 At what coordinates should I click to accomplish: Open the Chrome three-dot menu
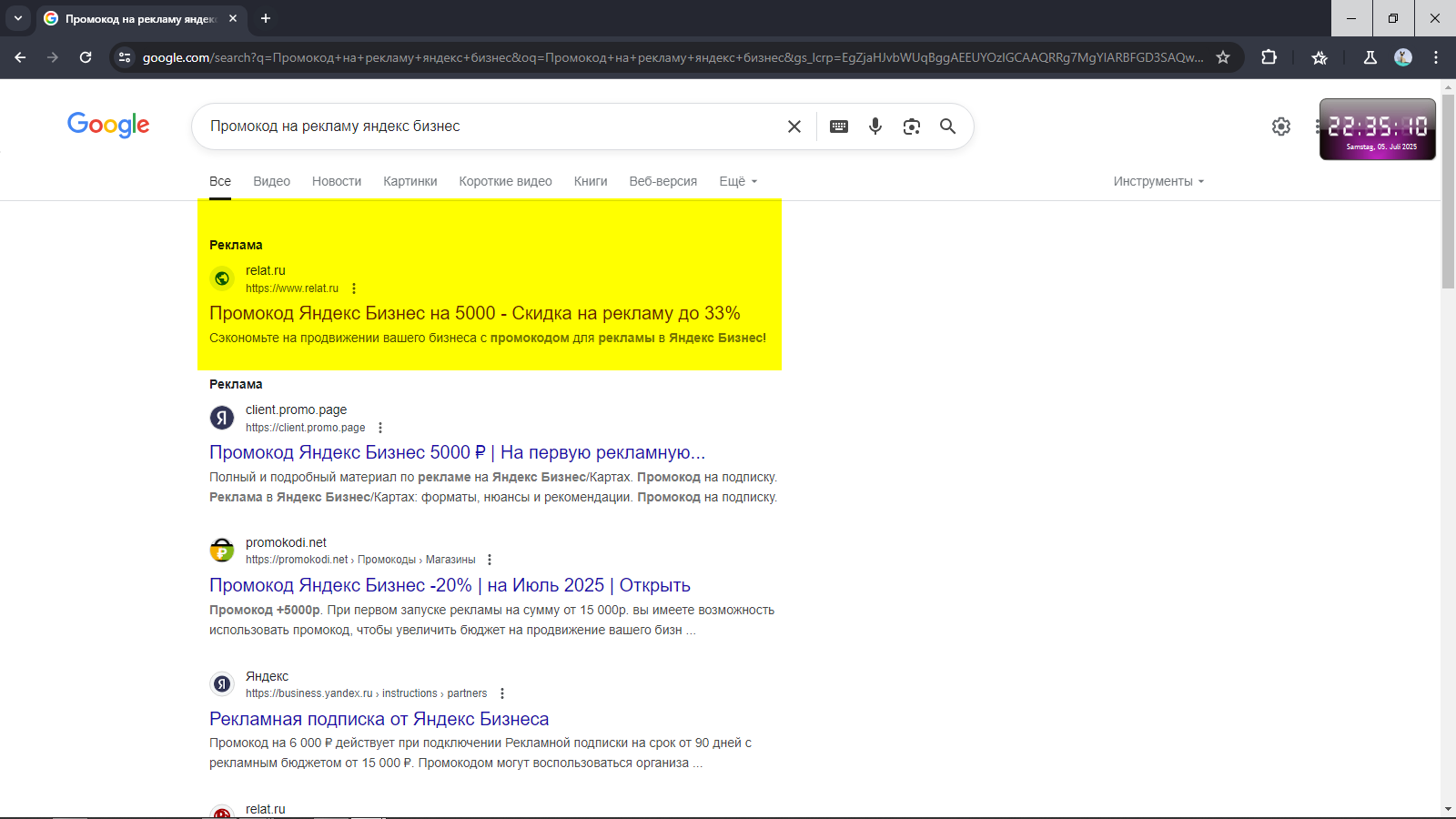[1436, 57]
